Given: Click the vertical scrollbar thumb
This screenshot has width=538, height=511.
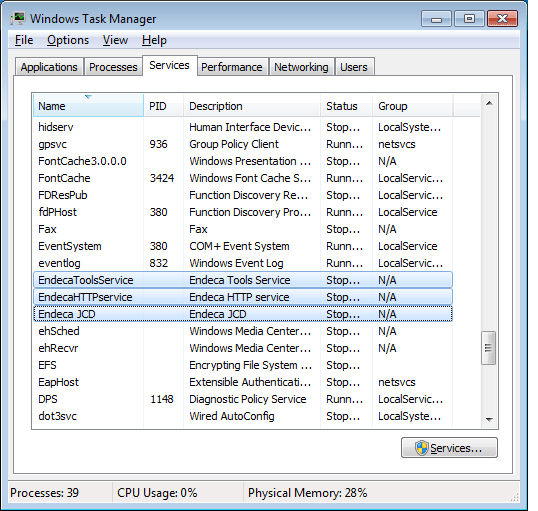Looking at the screenshot, I should 488,348.
